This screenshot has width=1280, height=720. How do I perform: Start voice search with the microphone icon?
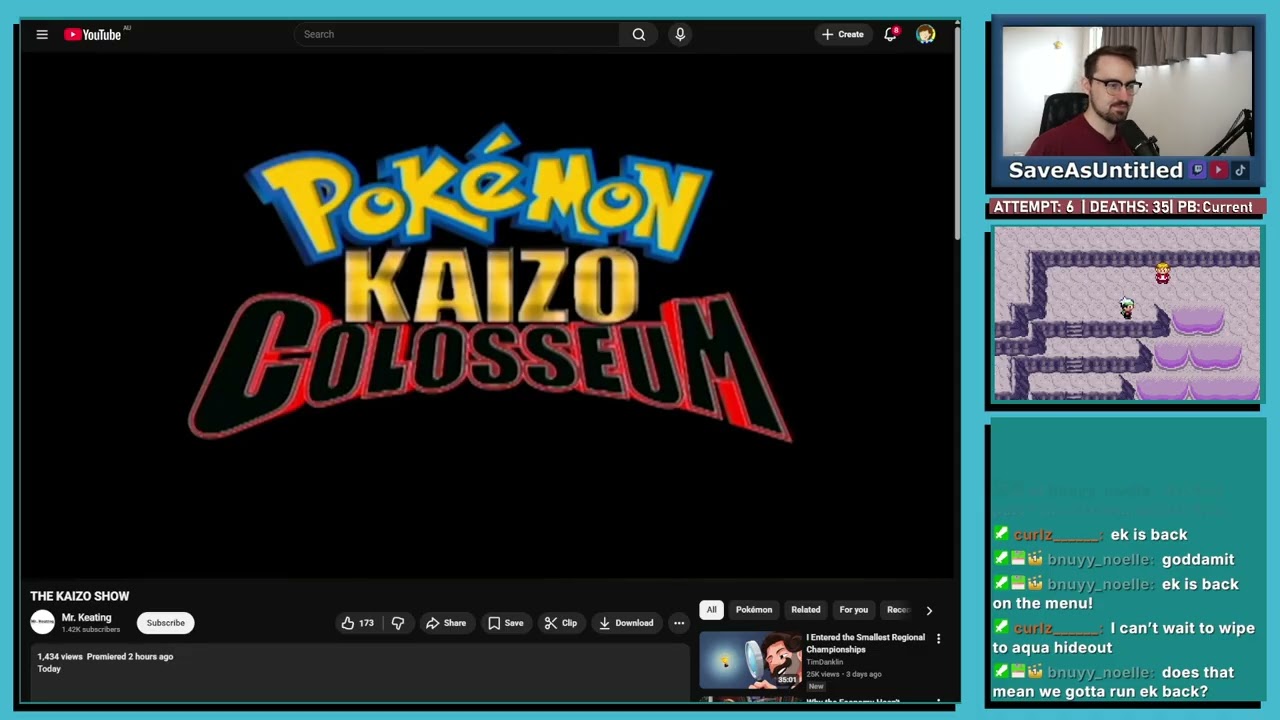pos(680,34)
